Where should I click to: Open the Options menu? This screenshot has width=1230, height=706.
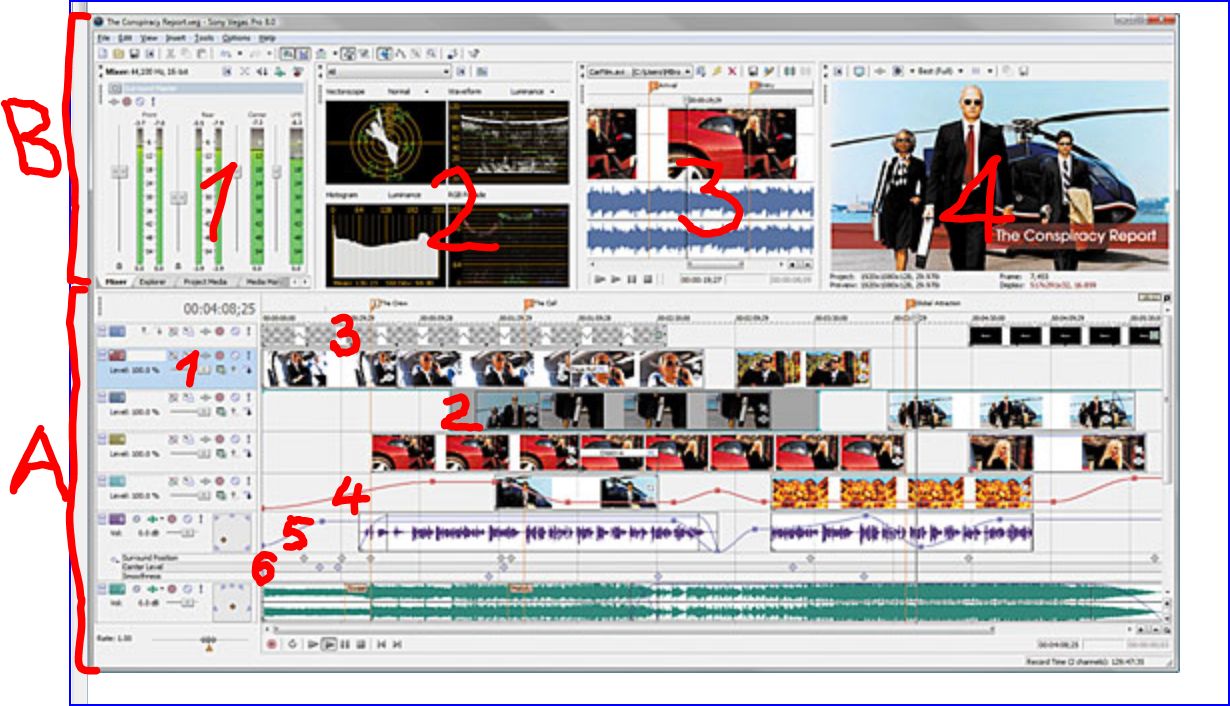(236, 38)
